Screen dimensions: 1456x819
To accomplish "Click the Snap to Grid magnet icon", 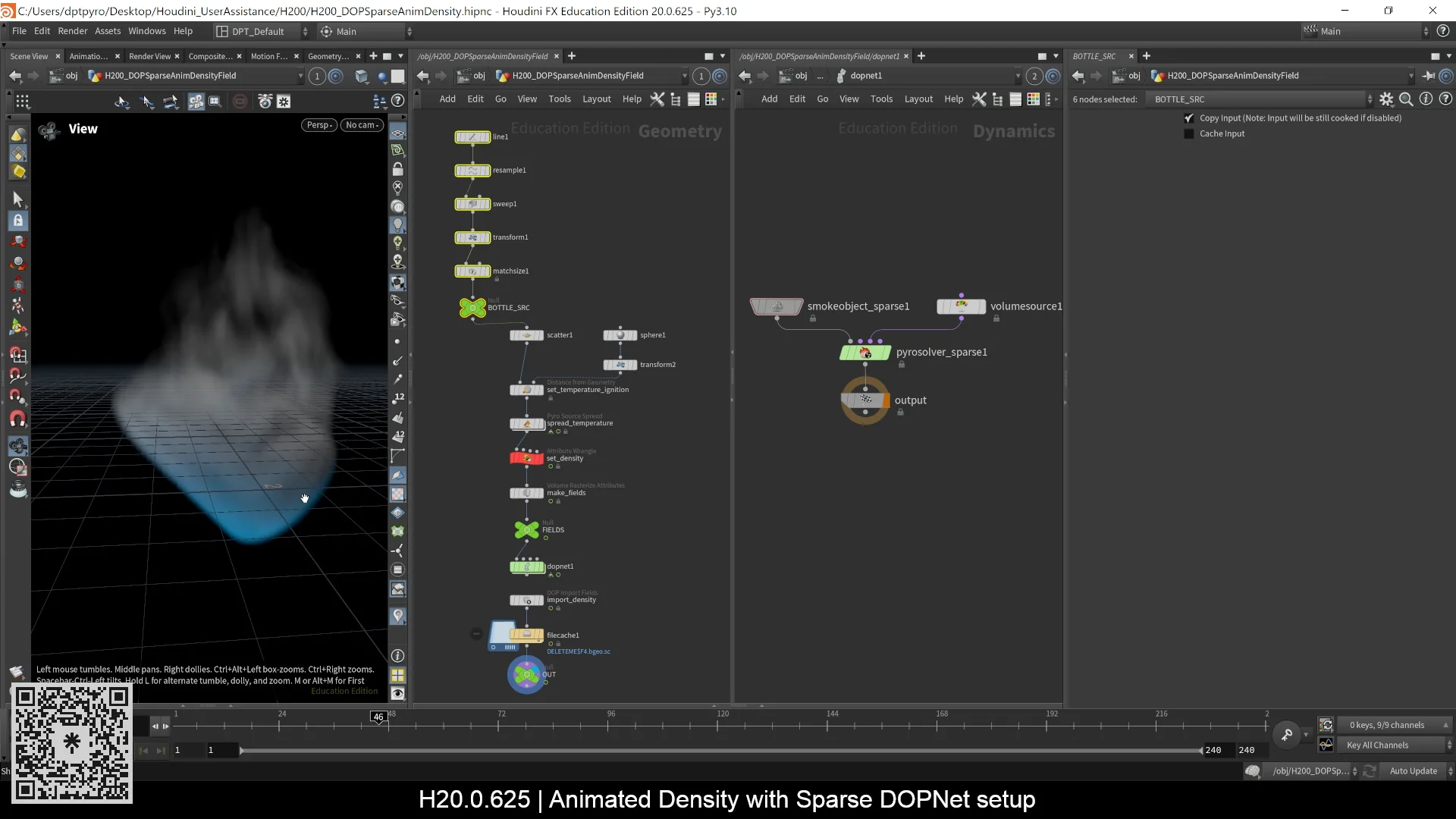I will click(x=19, y=355).
